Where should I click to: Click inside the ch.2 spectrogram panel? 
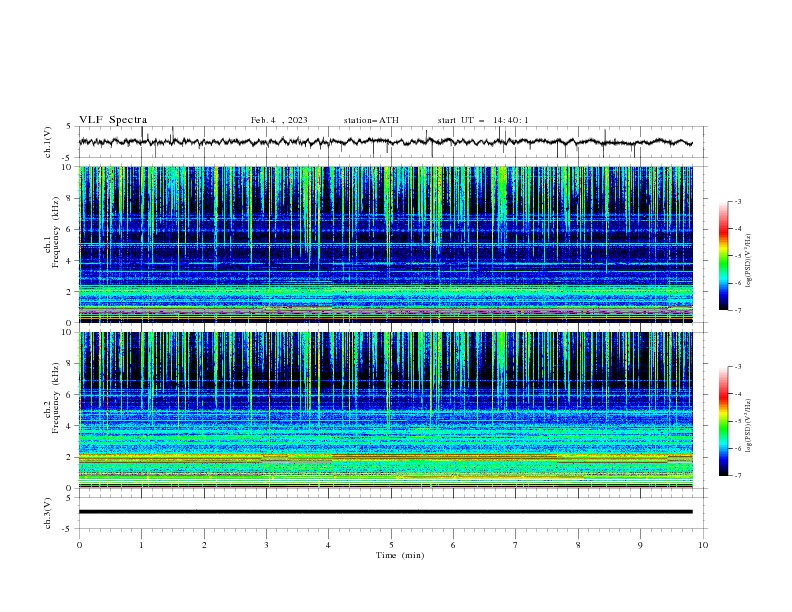386,410
